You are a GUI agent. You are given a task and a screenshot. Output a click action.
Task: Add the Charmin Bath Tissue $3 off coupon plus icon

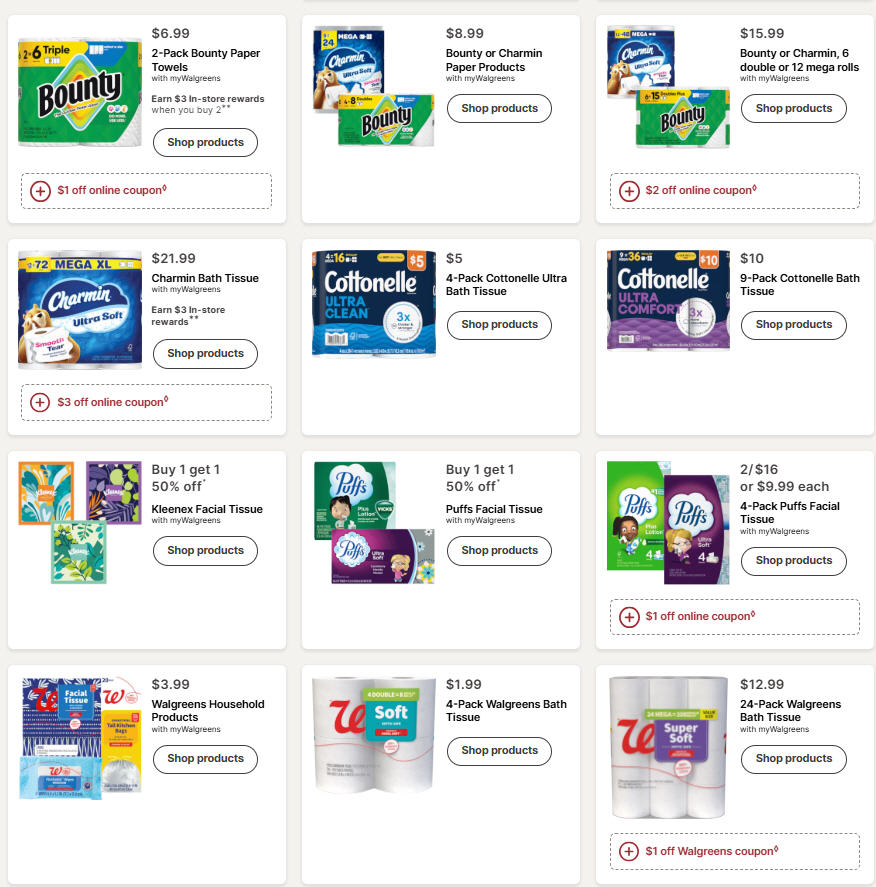[x=40, y=403]
